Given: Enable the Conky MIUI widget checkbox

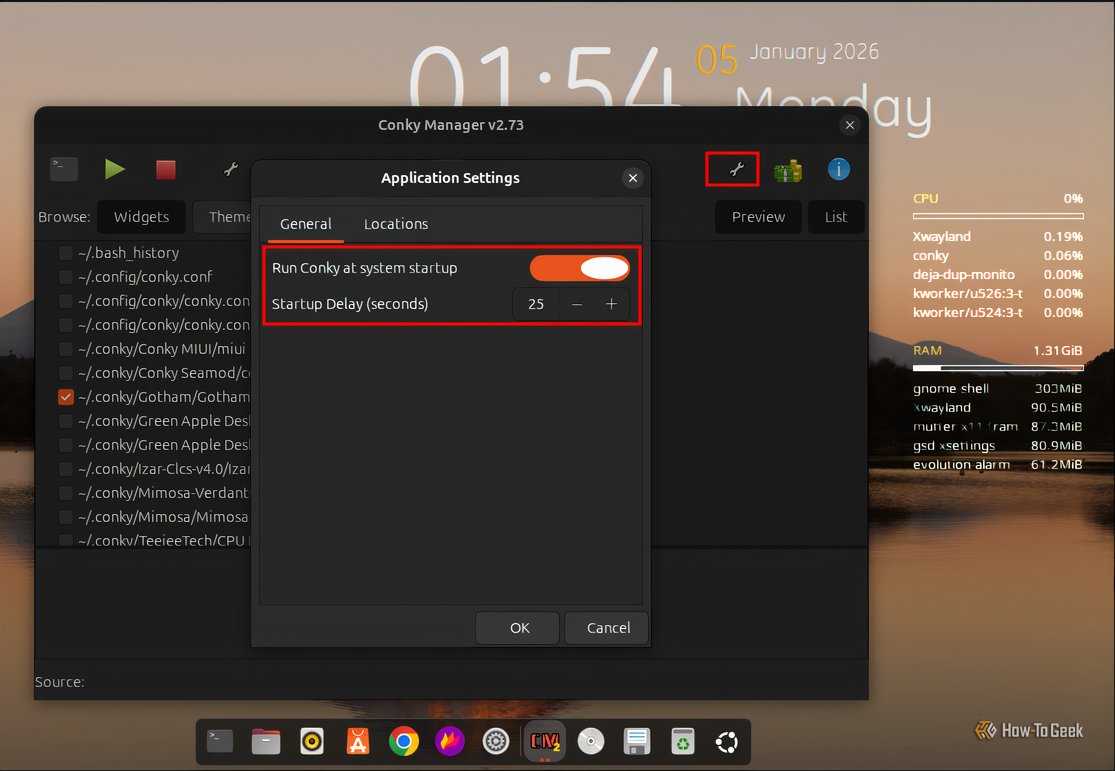Looking at the screenshot, I should [x=65, y=348].
